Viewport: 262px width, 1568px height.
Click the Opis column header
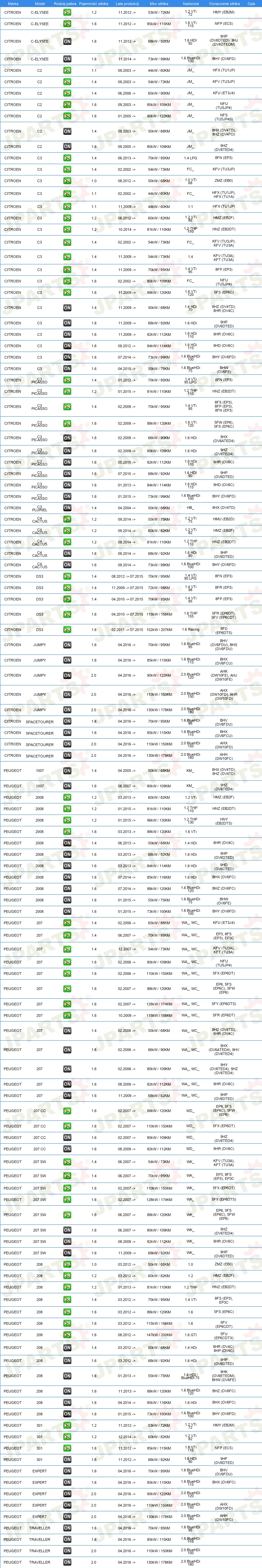click(251, 4)
